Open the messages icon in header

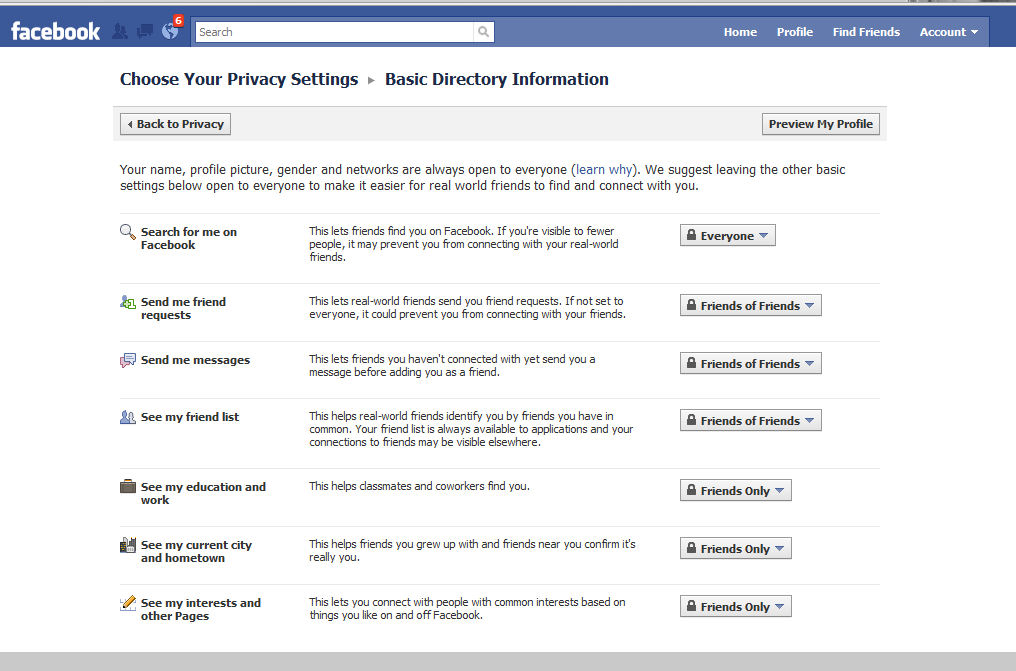tap(145, 31)
